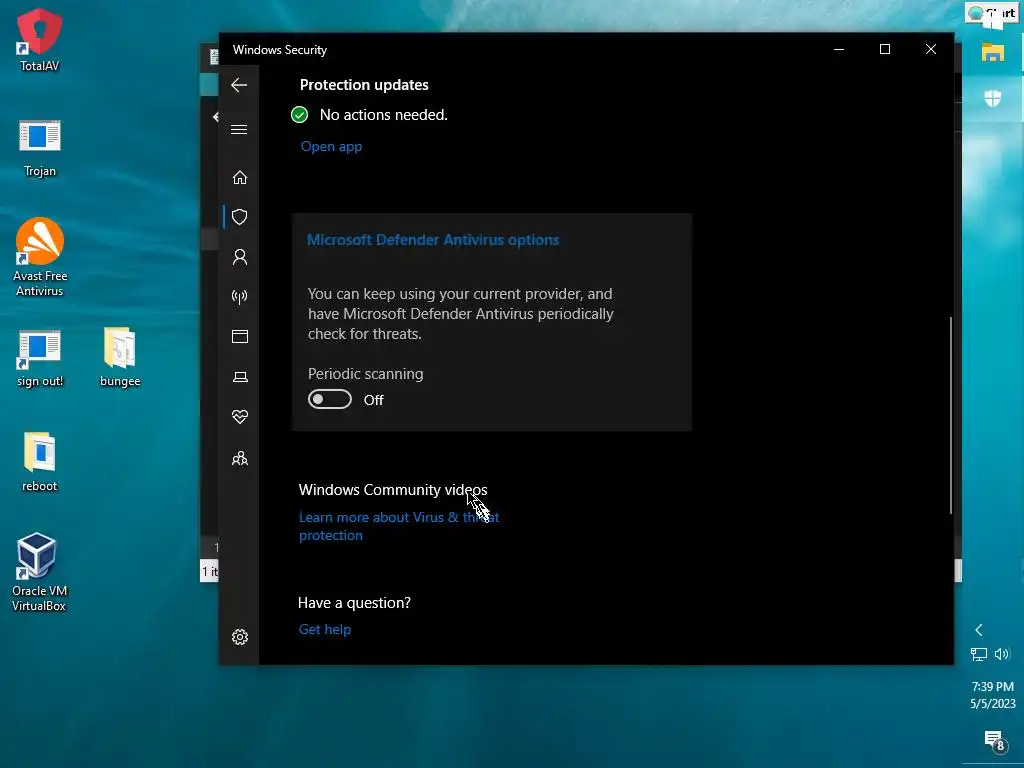Select Virus & threat protection shield icon
Screen dimensions: 1024x768
click(x=240, y=217)
